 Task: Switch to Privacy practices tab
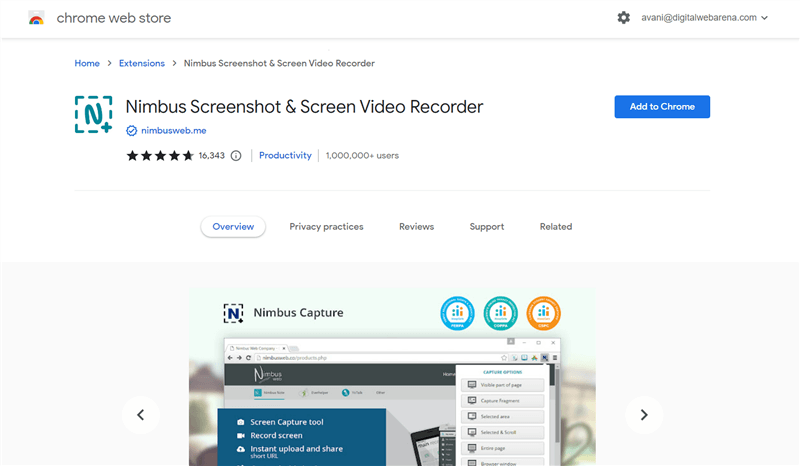pyautogui.click(x=327, y=227)
